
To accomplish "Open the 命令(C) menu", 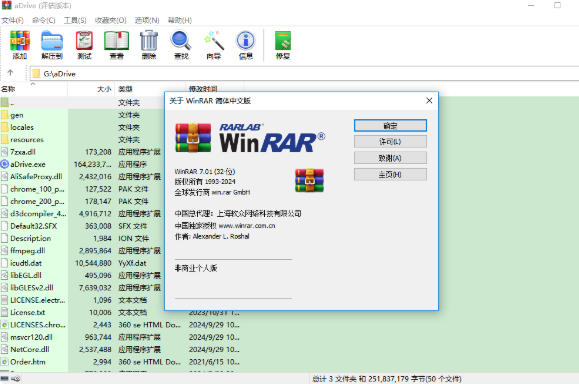I will pos(44,20).
